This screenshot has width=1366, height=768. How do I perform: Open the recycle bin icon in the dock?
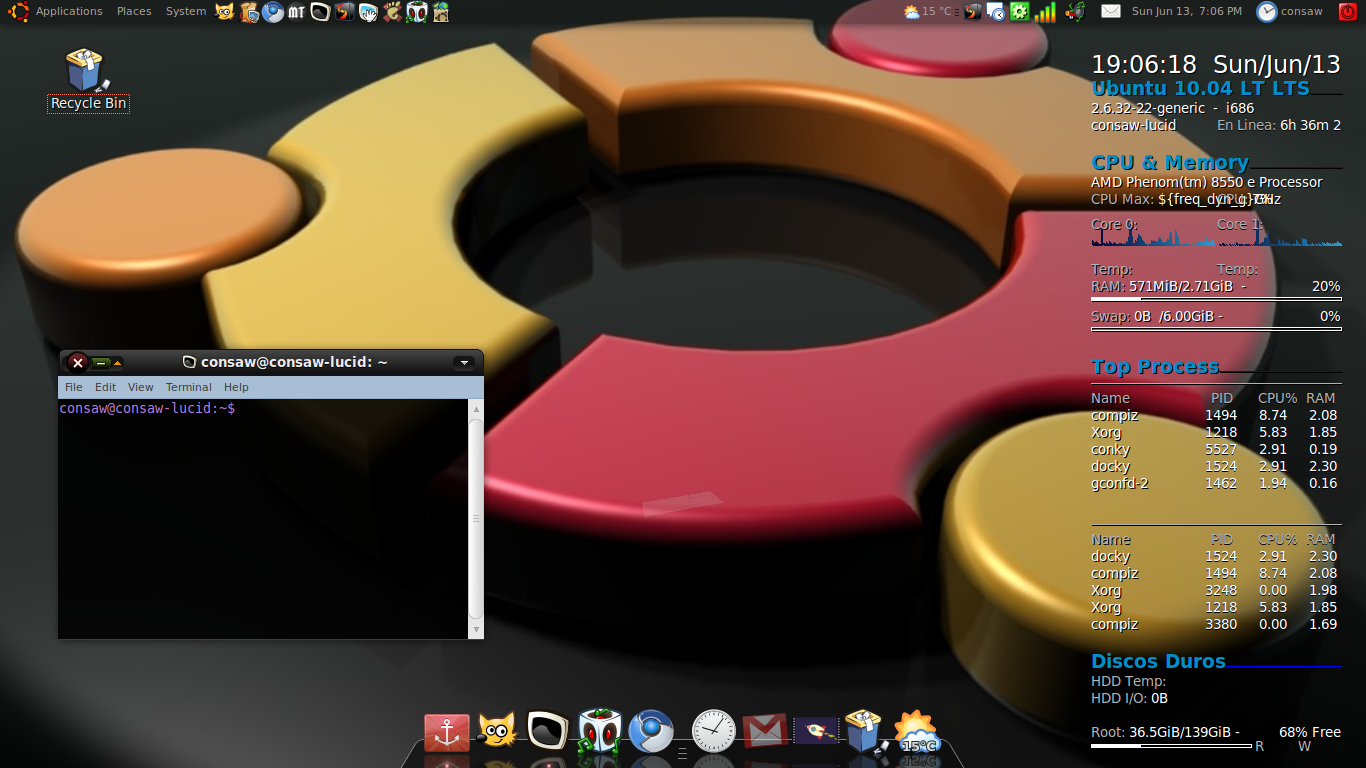pos(865,732)
